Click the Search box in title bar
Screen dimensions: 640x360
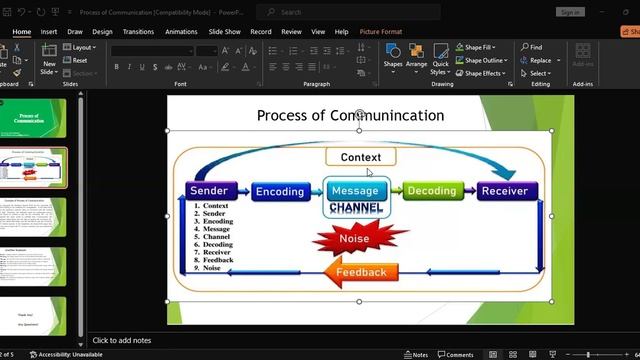click(349, 12)
